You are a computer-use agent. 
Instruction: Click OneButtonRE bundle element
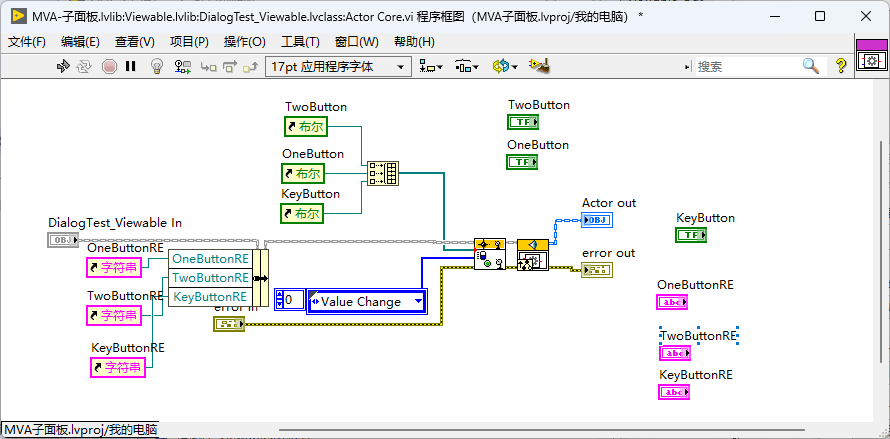pos(210,258)
